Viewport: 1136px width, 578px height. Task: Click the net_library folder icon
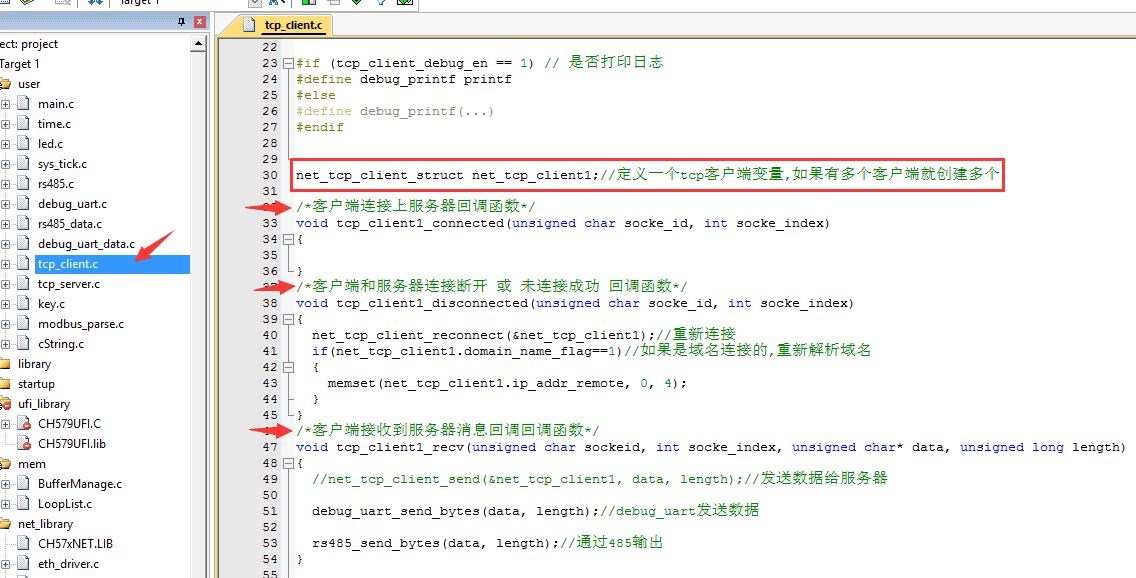point(6,524)
